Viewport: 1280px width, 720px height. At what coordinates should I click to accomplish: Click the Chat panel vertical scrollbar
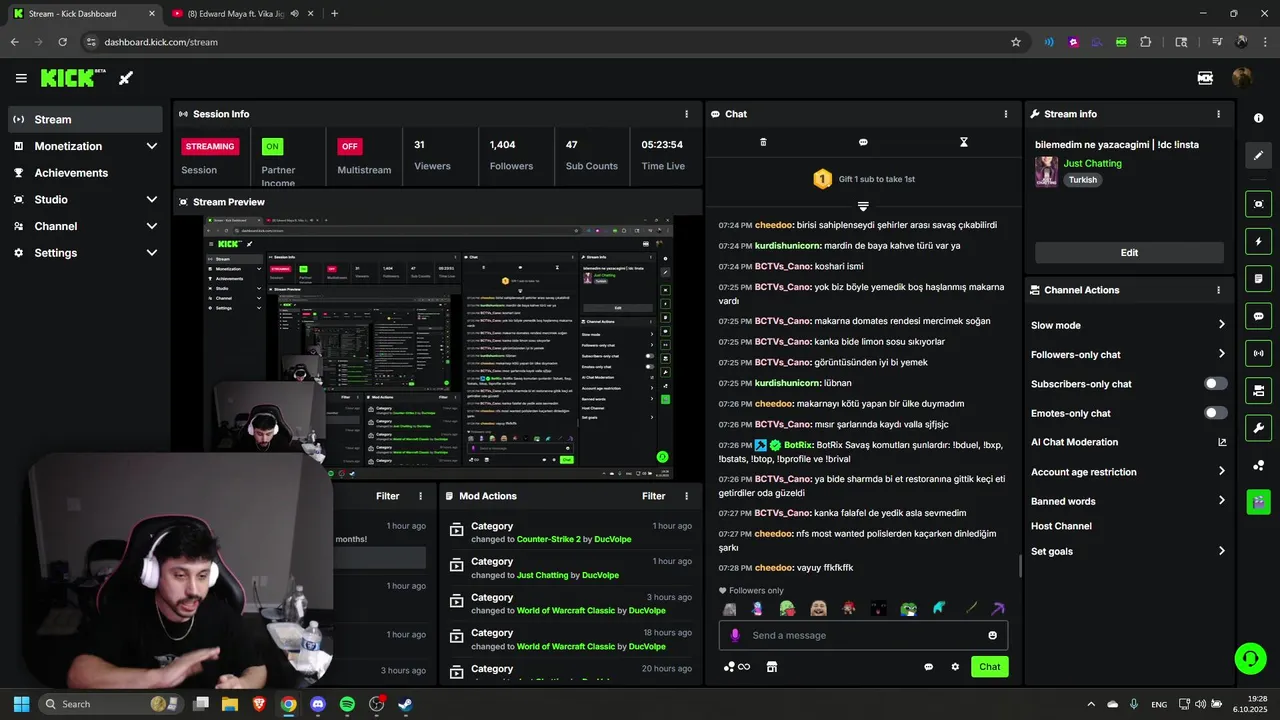click(x=1020, y=566)
